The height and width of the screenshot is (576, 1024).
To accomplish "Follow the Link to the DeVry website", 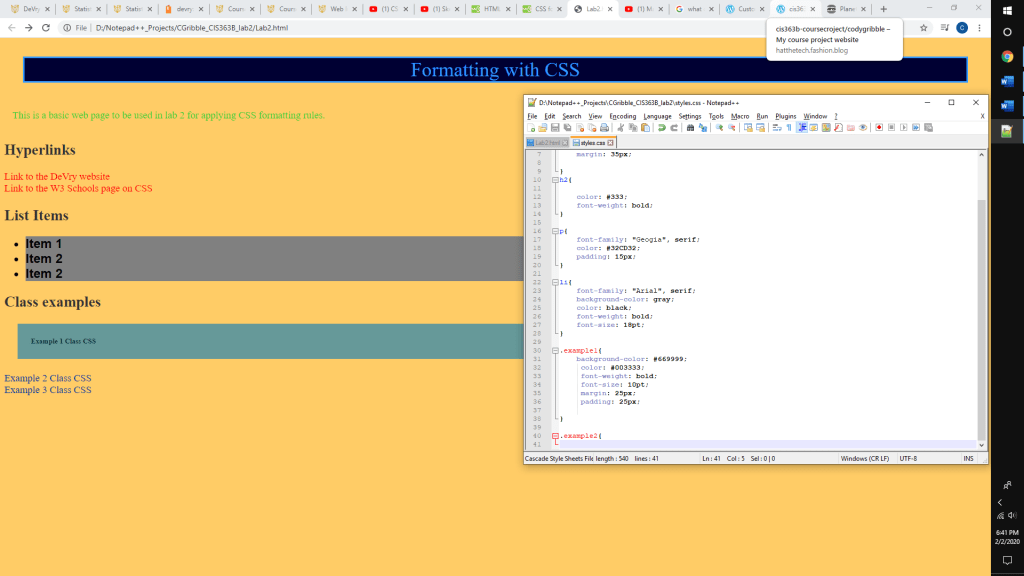I will tap(57, 176).
